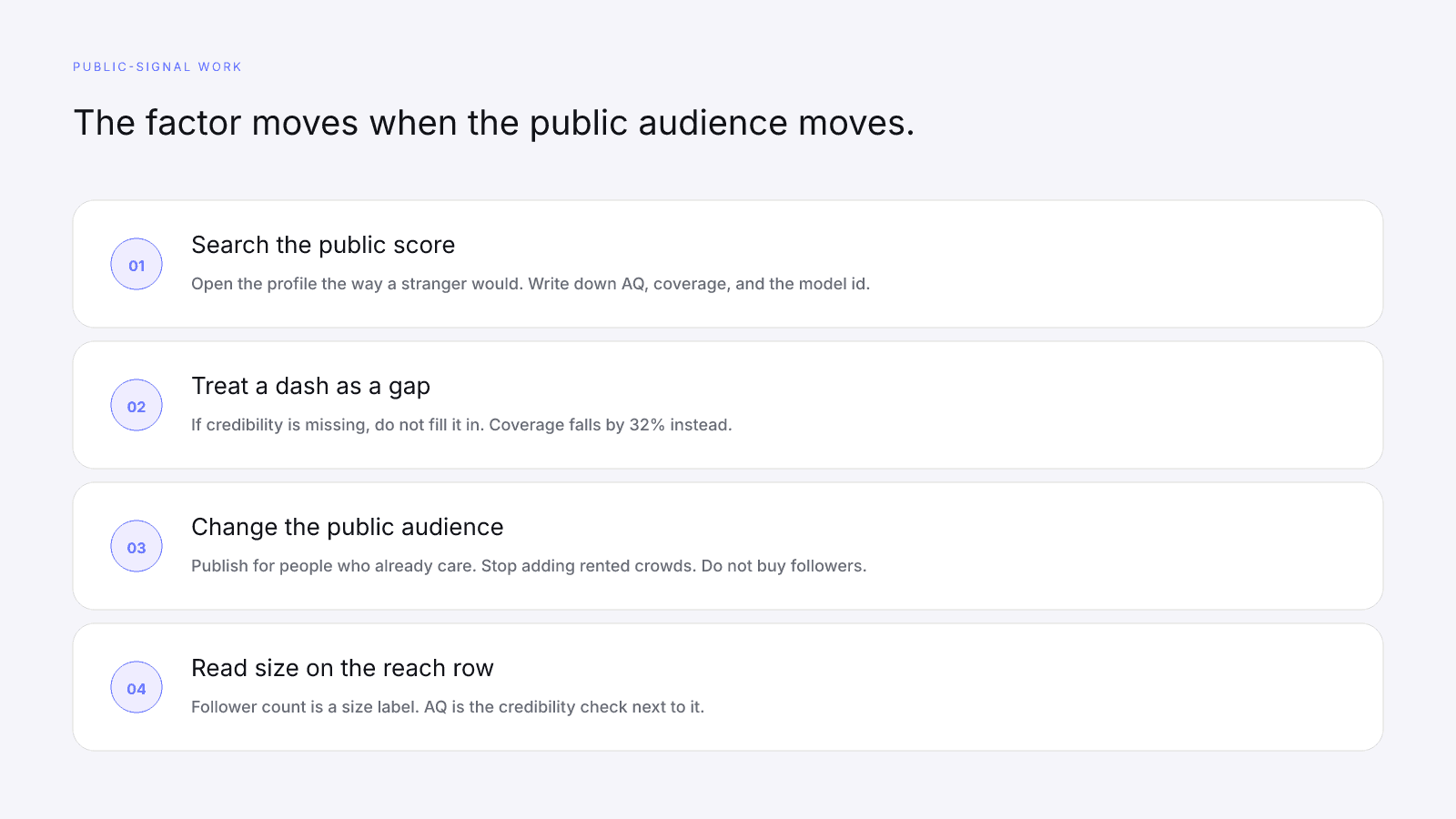This screenshot has width=1456, height=819.
Task: Select the 'Search the public score' heading
Action: tap(323, 245)
